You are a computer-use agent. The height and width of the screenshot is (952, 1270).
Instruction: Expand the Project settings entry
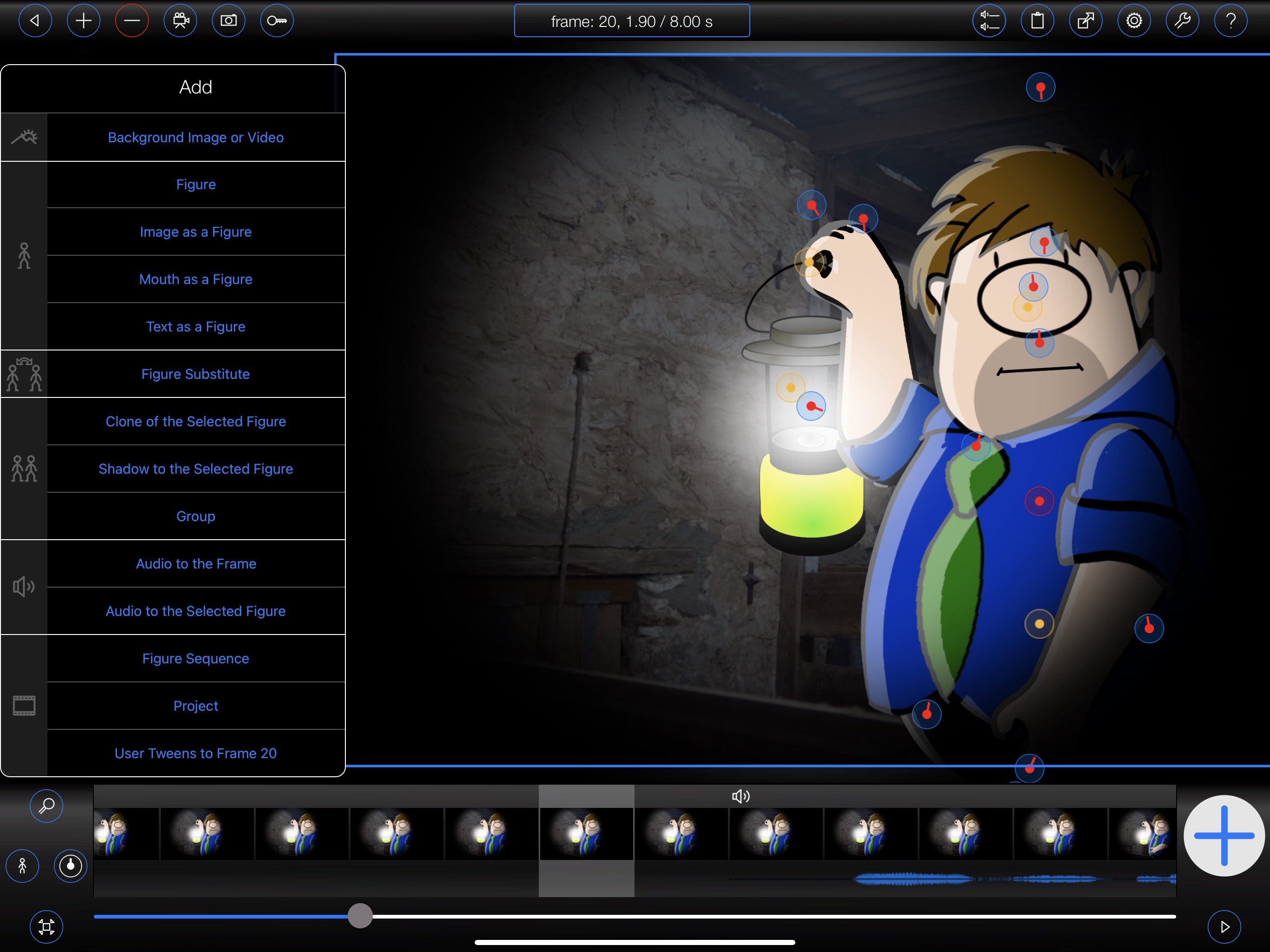(196, 705)
